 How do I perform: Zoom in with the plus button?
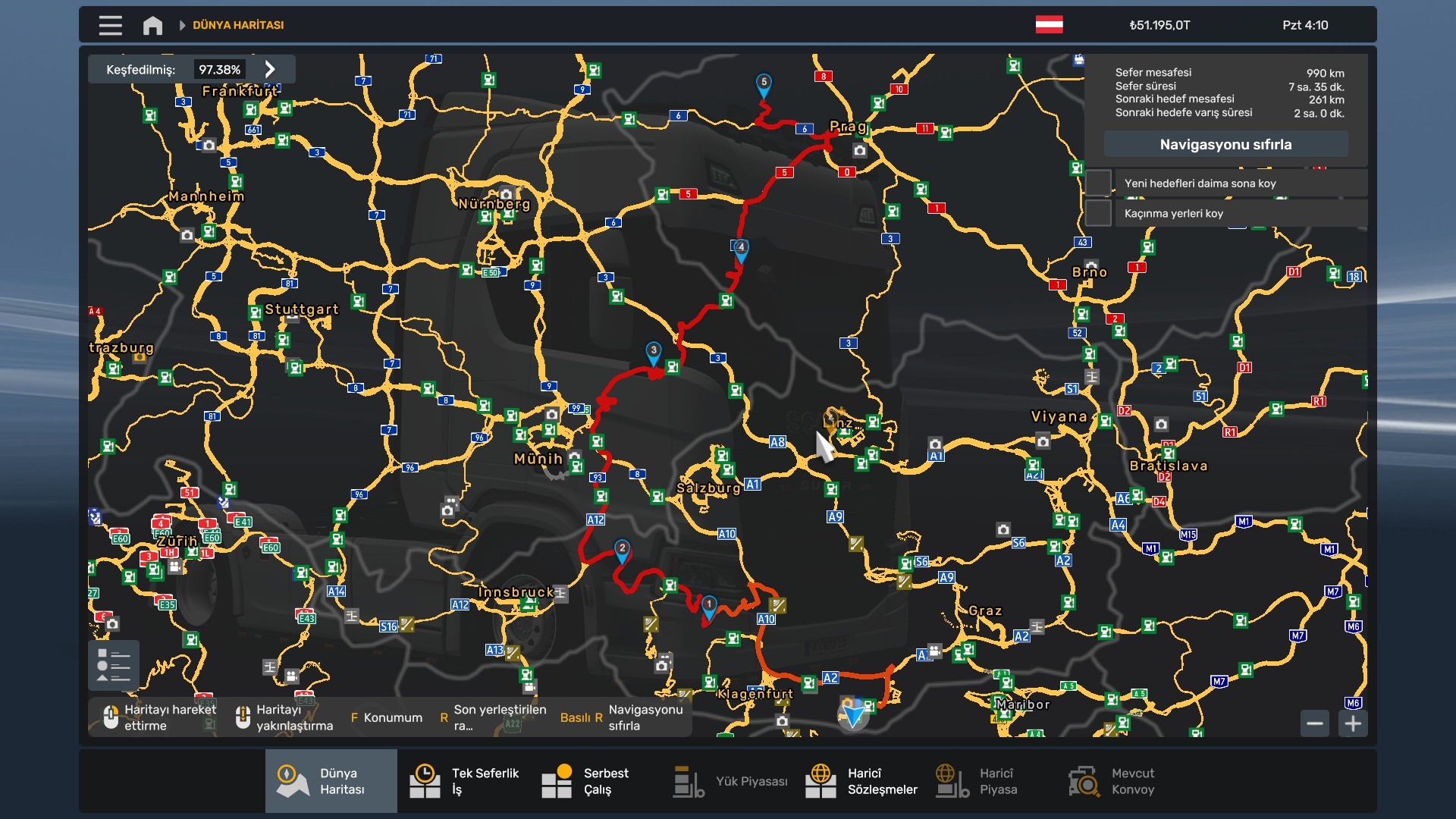pos(1353,723)
